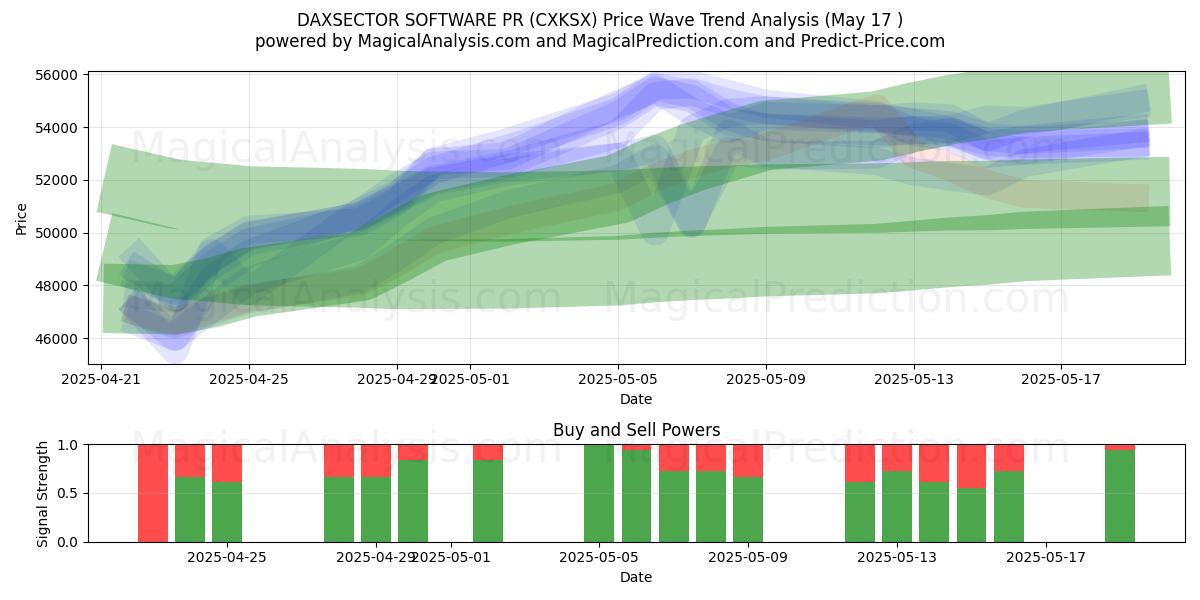Click the entirely red bar in Buy and Sell Powers
Viewport: 1200px width, 600px height.
[x=153, y=493]
